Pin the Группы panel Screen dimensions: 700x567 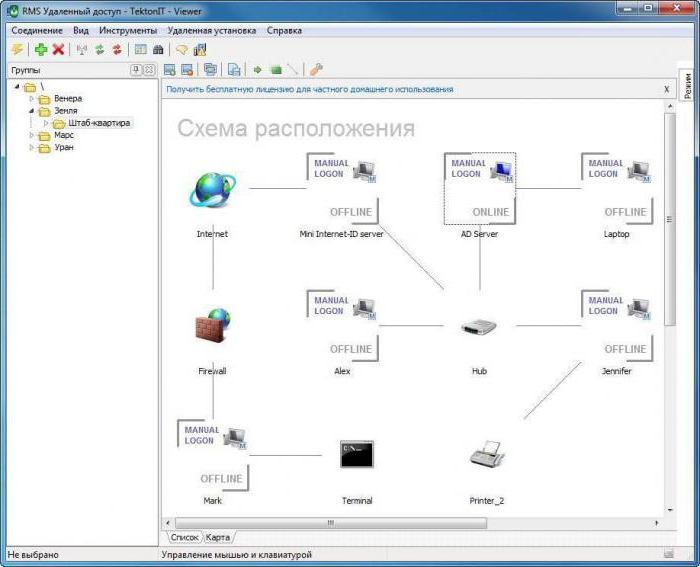pos(136,70)
